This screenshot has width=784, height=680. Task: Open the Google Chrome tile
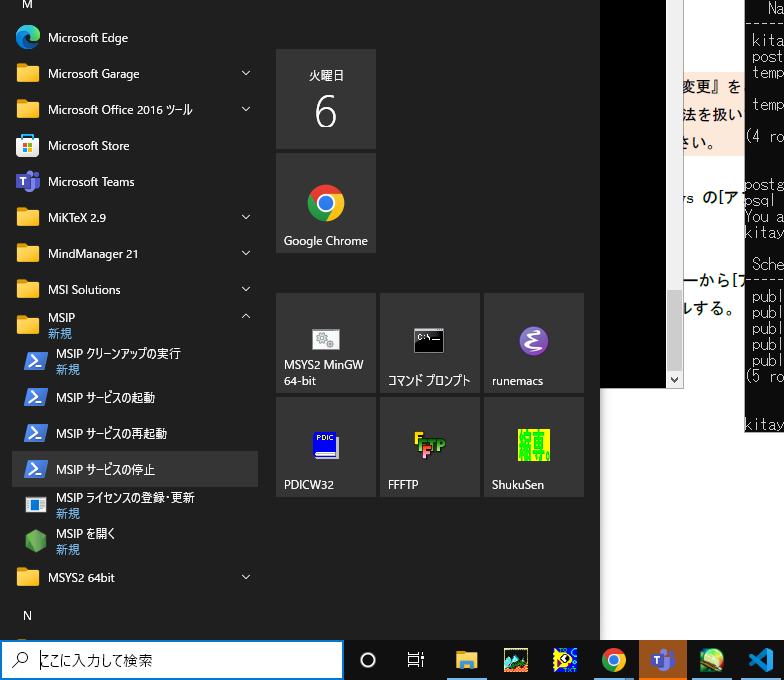pyautogui.click(x=325, y=203)
